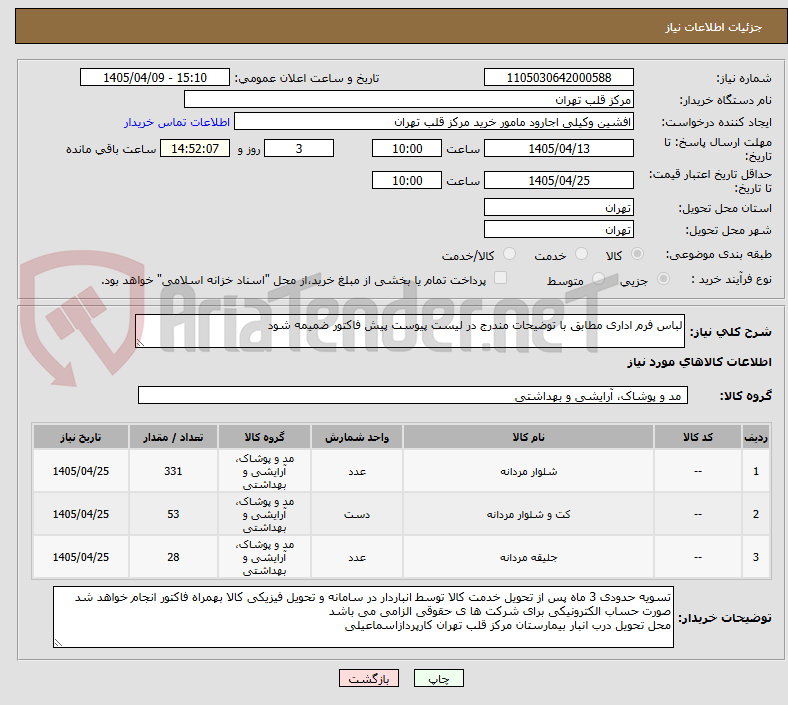This screenshot has width=788, height=705.
Task: Click the buyer notes textarea
Action: pyautogui.click(x=363, y=617)
